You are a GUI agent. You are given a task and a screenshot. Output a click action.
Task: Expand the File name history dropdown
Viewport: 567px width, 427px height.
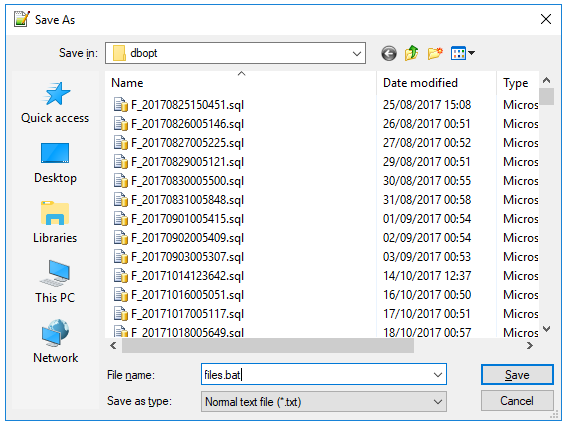point(438,375)
